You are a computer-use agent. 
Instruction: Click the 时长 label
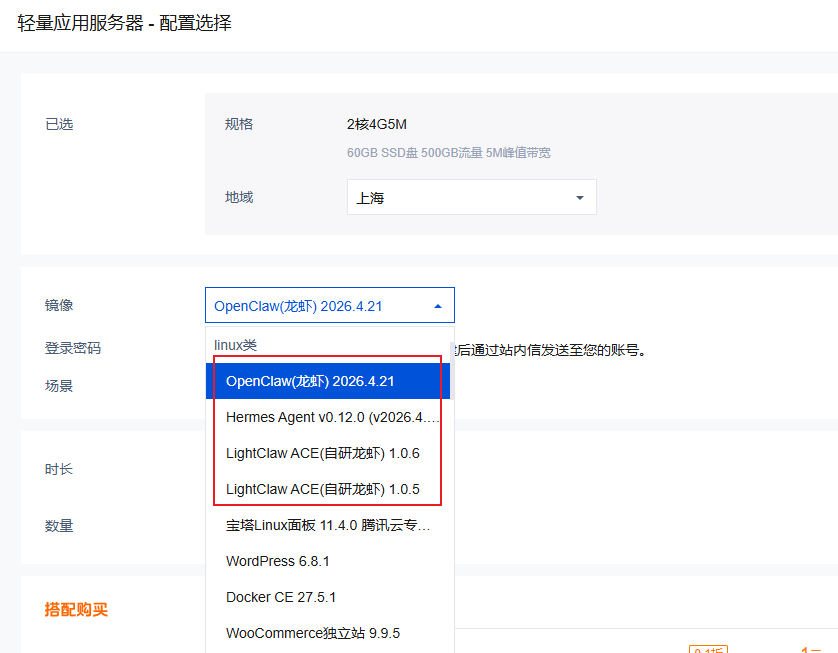tap(59, 469)
